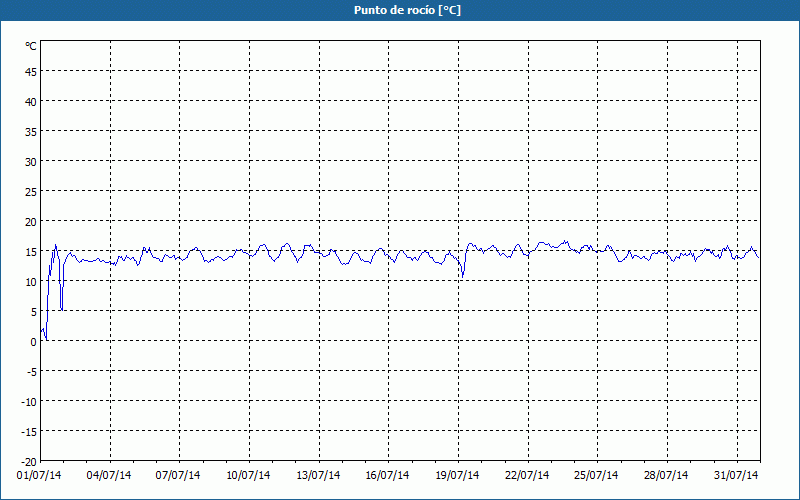
Task: Click the 13/07/14 date label
Action: [318, 476]
